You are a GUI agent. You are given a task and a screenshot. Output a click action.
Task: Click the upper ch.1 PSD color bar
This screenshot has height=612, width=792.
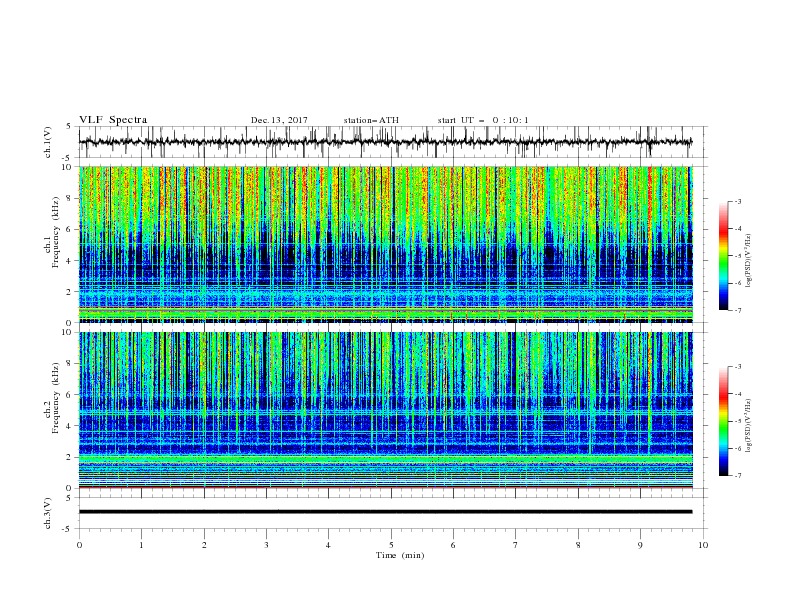pos(723,256)
